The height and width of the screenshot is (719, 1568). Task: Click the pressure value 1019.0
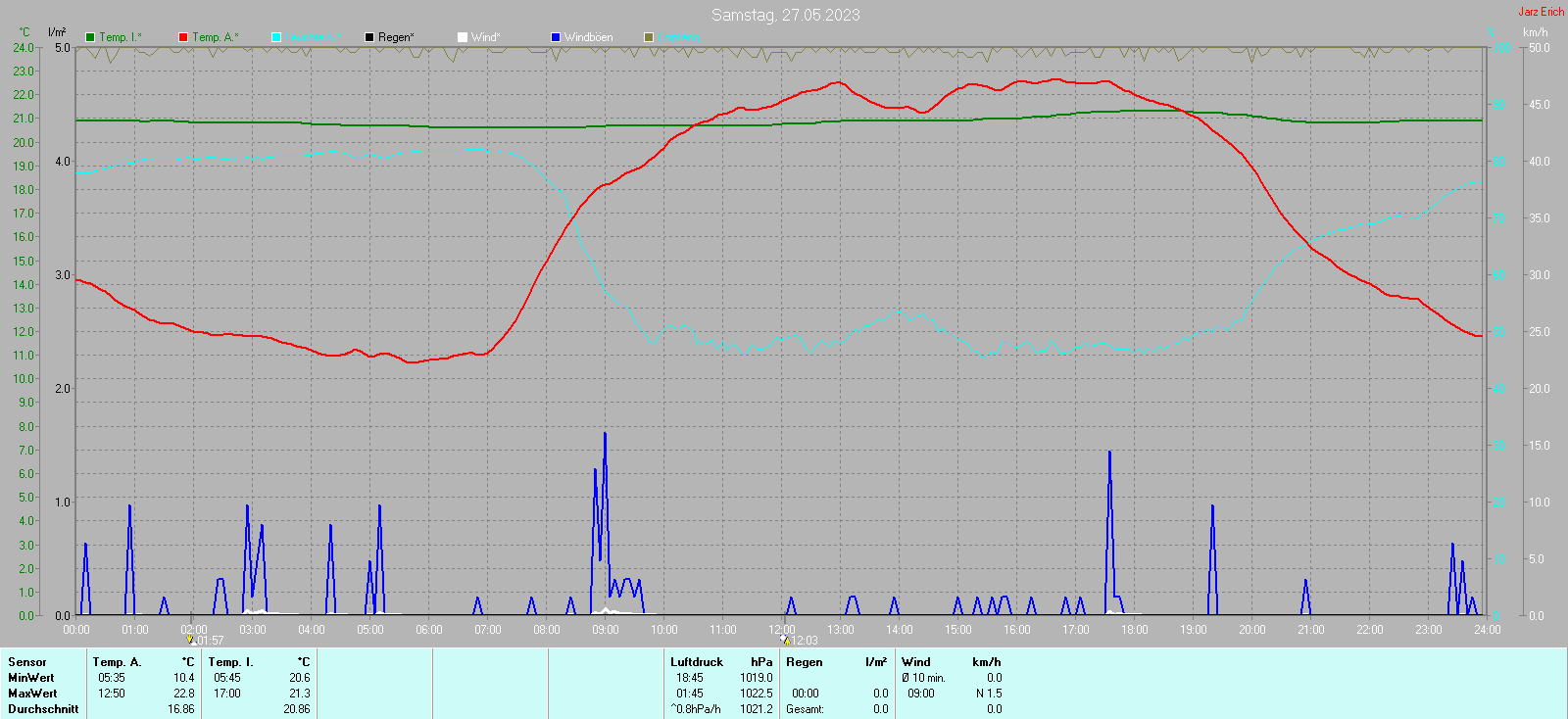[757, 678]
